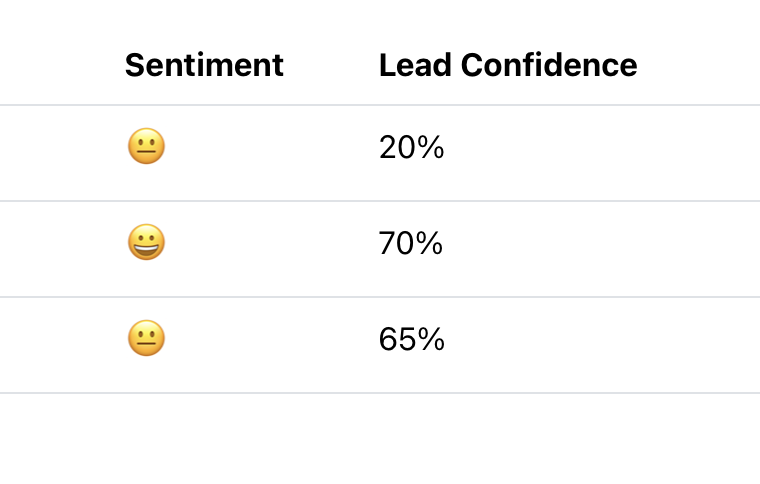Sort by the Lead Confidence column header
Viewport: 760px width, 484px height.
508,65
